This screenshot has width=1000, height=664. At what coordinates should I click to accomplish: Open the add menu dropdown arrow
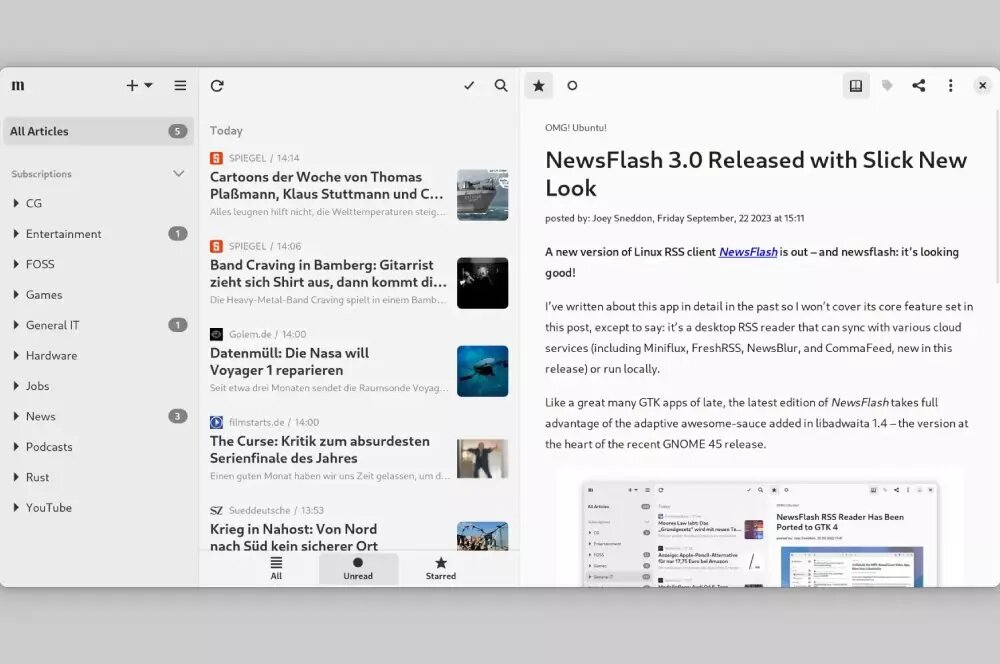point(149,85)
